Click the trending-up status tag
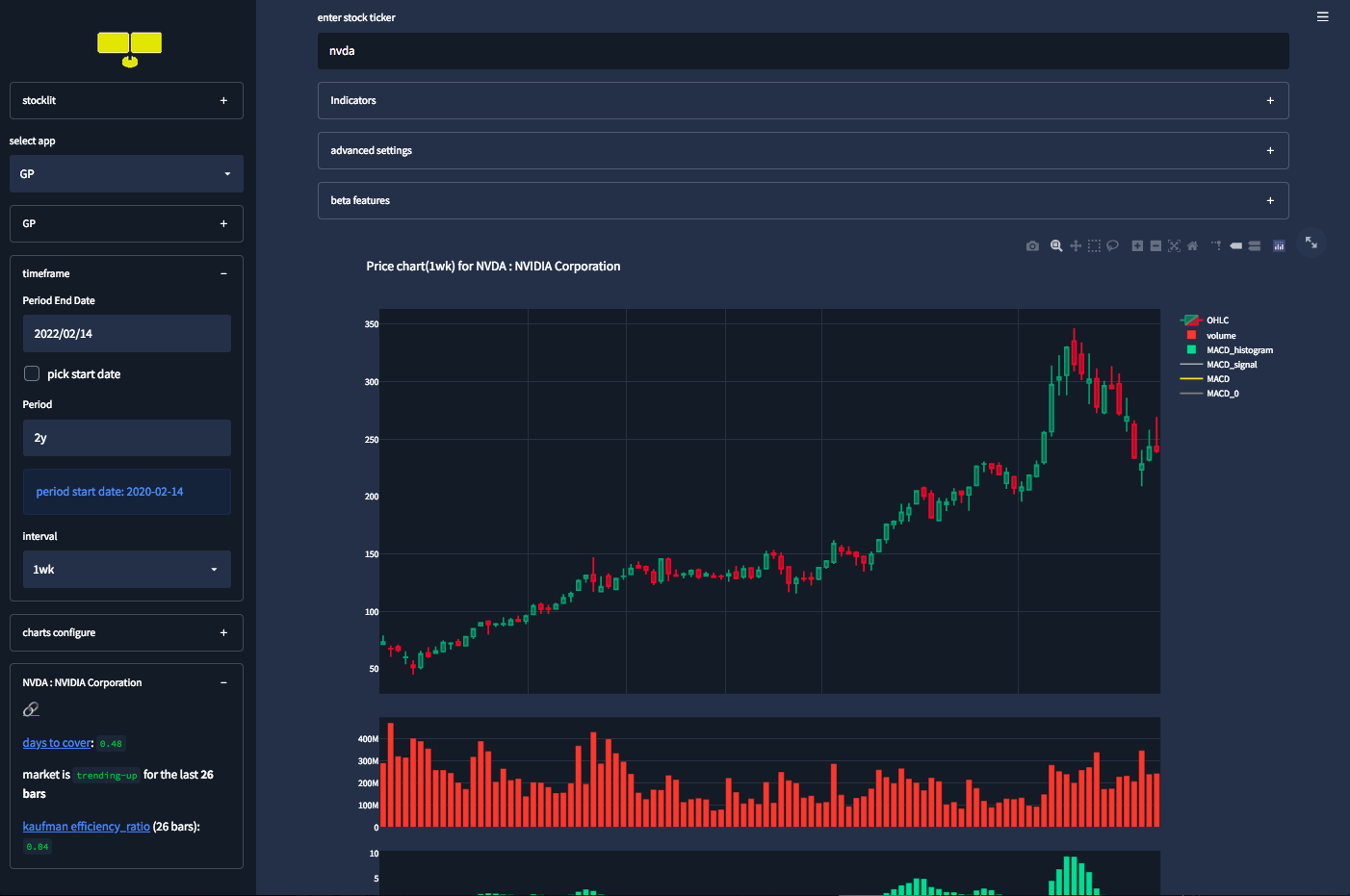Screen dimensions: 1350x896 coord(107,775)
